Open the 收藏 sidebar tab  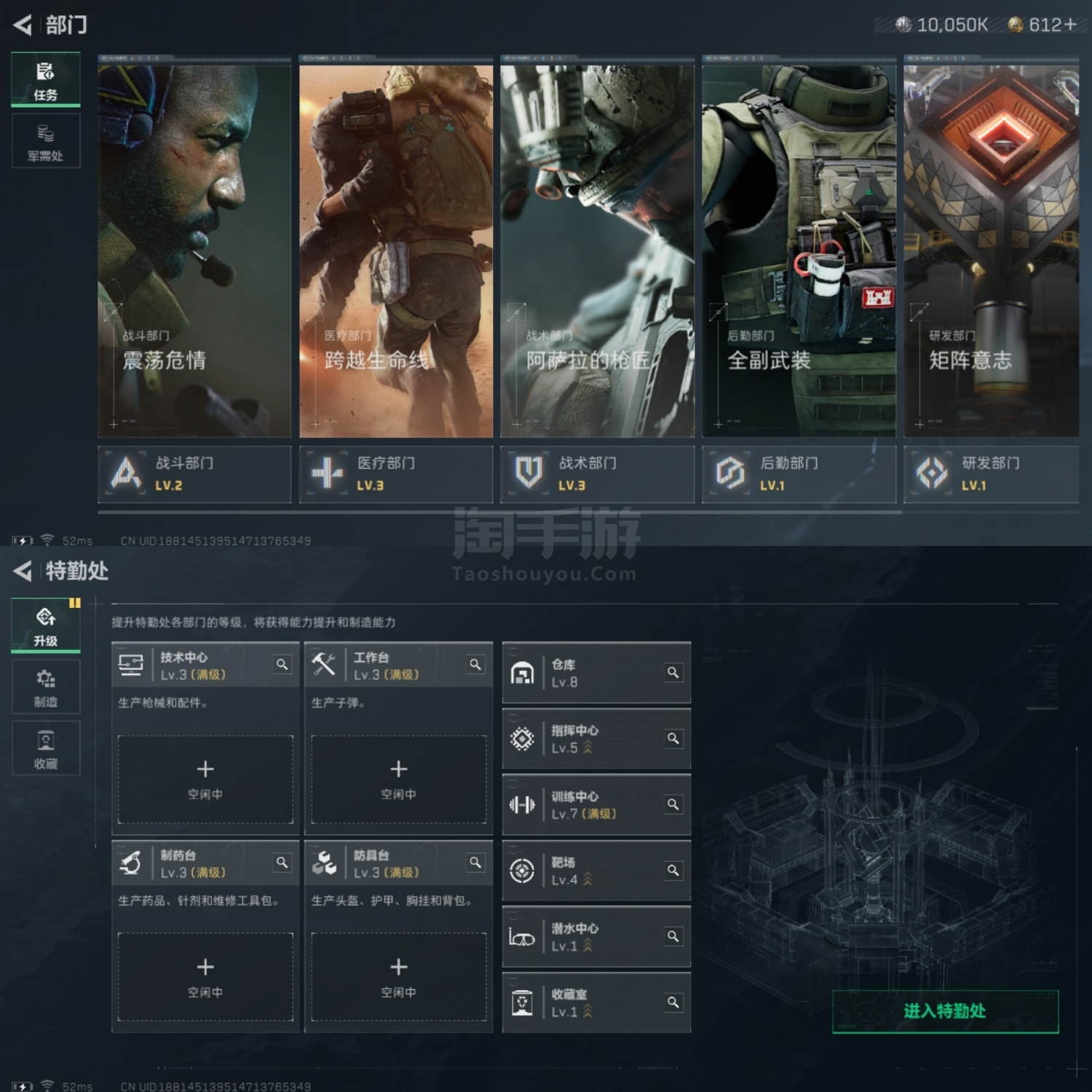45,748
